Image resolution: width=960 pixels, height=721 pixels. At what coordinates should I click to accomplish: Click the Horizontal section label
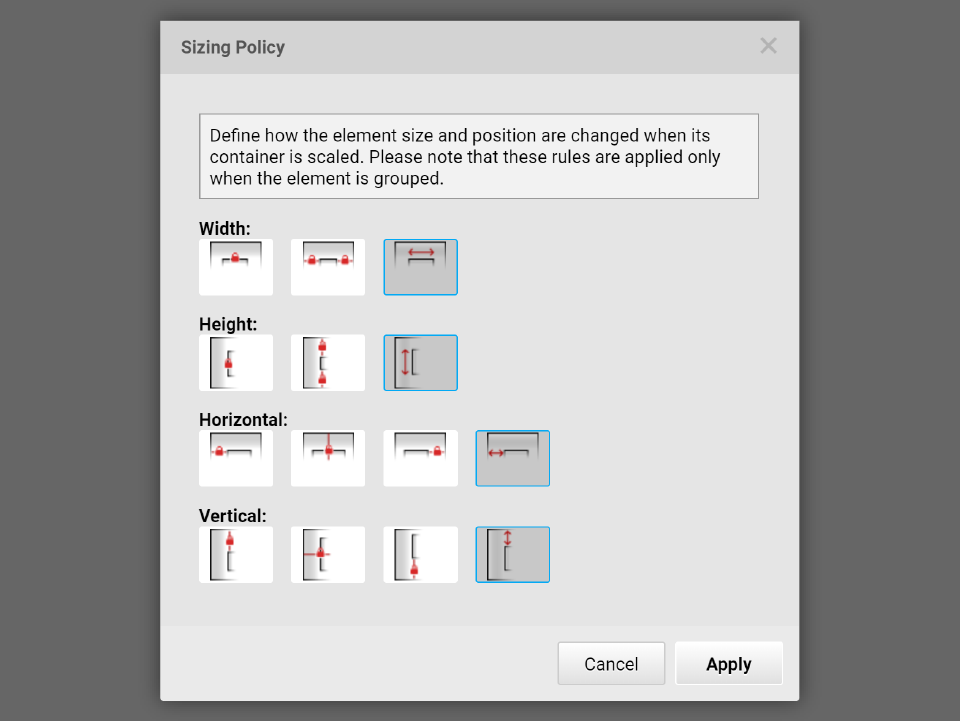pos(243,420)
